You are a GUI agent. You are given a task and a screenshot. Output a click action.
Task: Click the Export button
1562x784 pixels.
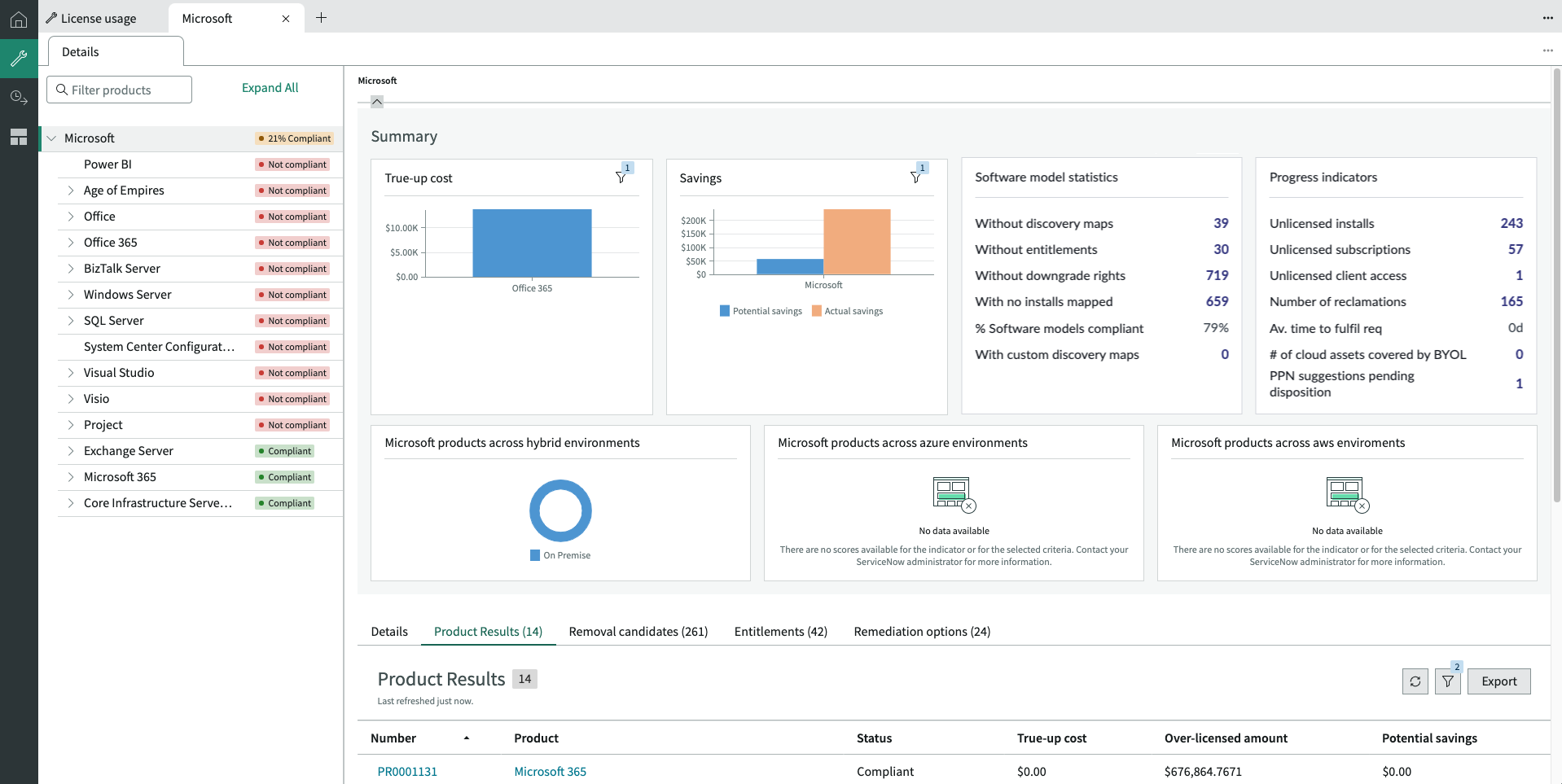(x=1499, y=681)
